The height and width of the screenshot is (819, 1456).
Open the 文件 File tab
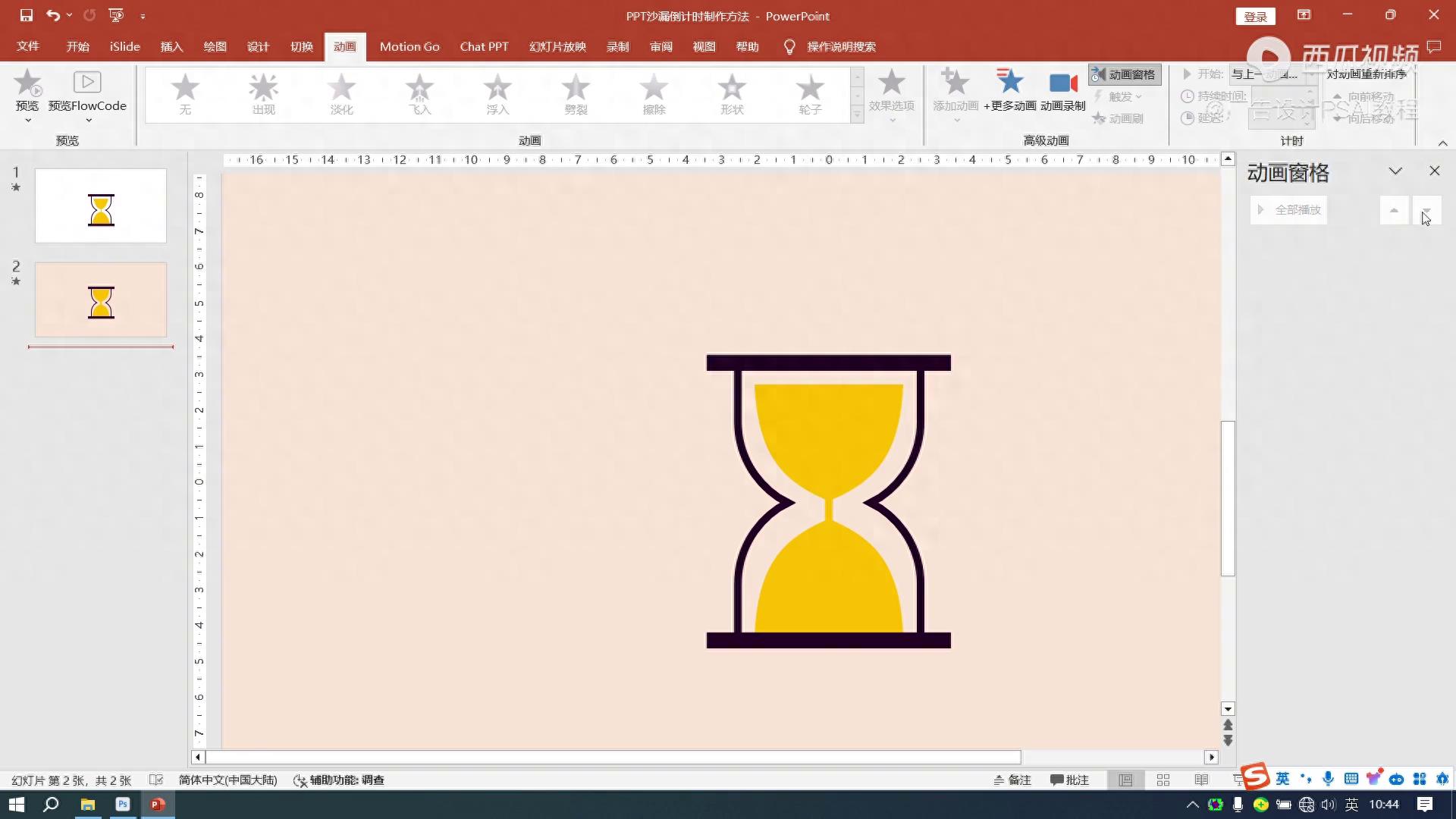tap(28, 46)
